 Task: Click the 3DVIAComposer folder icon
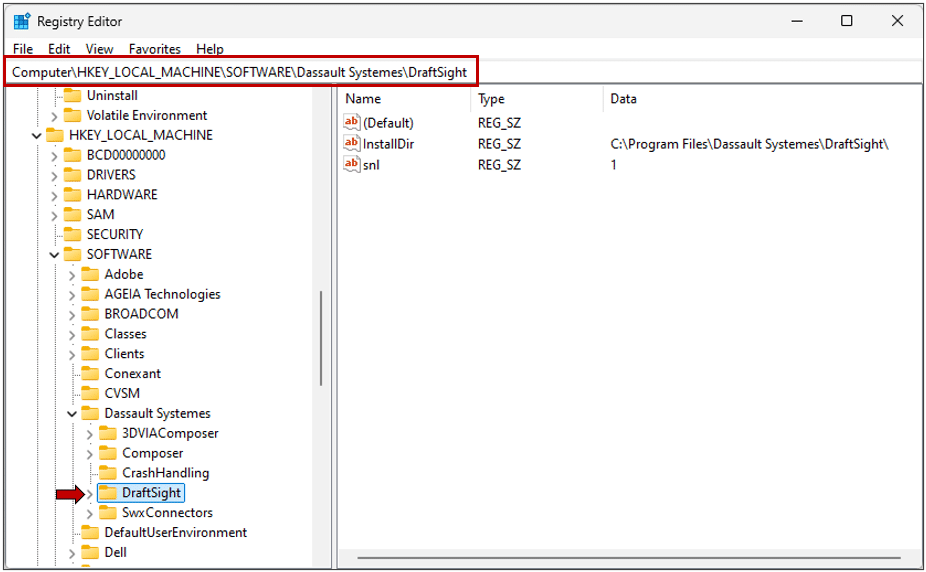pyautogui.click(x=107, y=433)
